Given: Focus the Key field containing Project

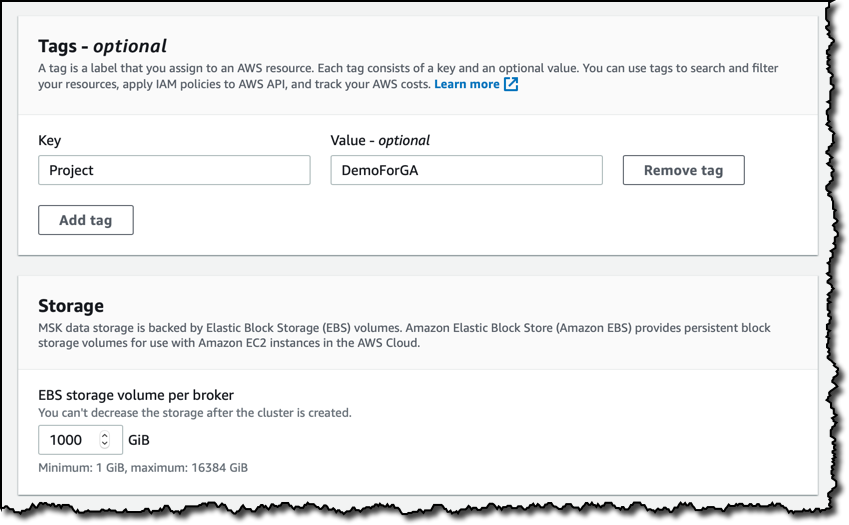Looking at the screenshot, I should click(174, 170).
